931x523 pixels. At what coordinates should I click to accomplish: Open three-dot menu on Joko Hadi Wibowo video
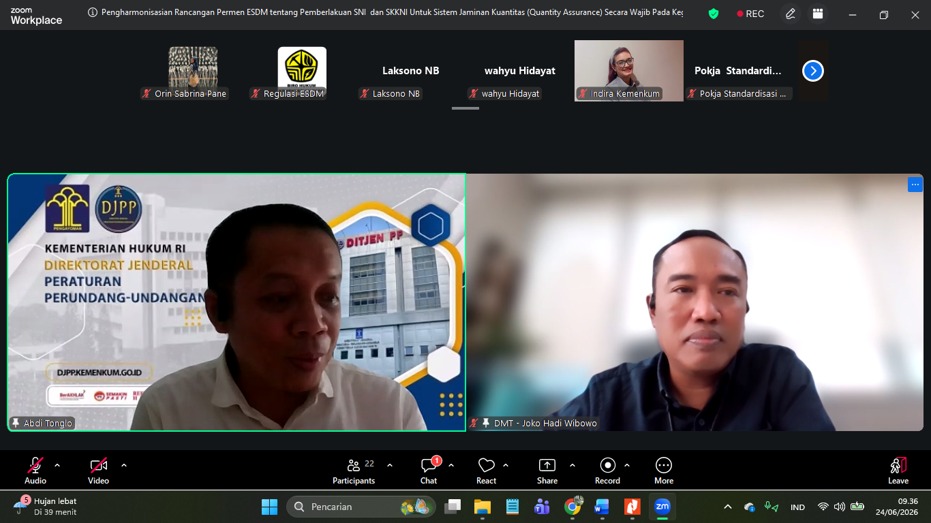coord(915,185)
